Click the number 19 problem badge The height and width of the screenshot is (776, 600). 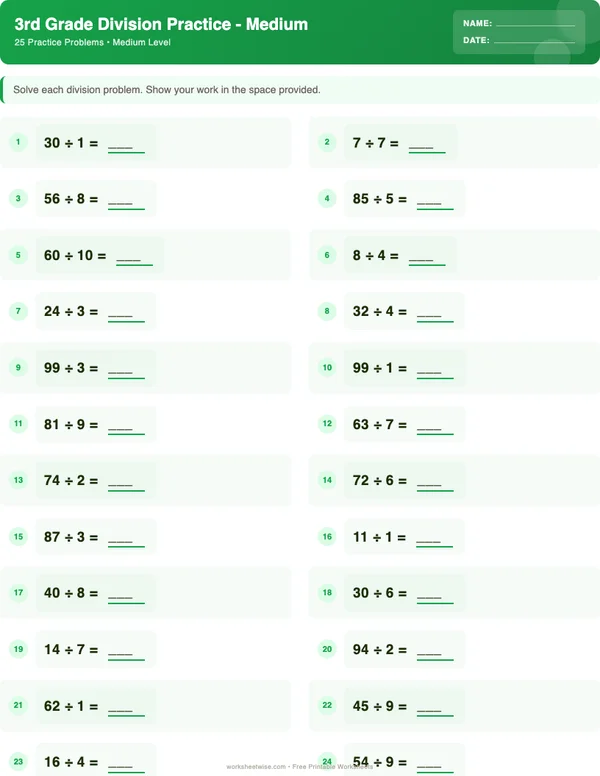18,649
